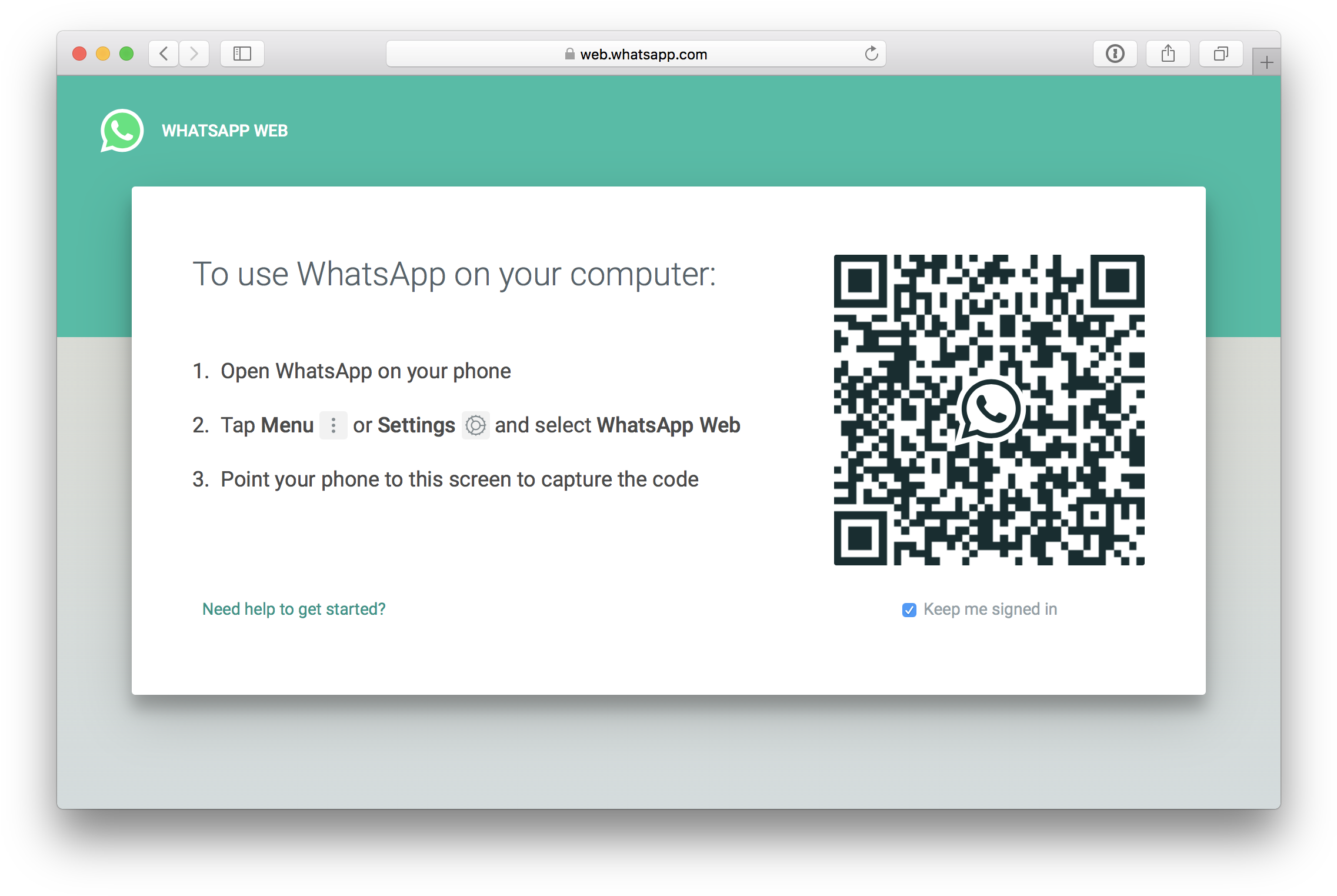Image resolution: width=1337 pixels, height=896 pixels.
Task: Toggle the Safari sidebar button
Action: (x=242, y=54)
